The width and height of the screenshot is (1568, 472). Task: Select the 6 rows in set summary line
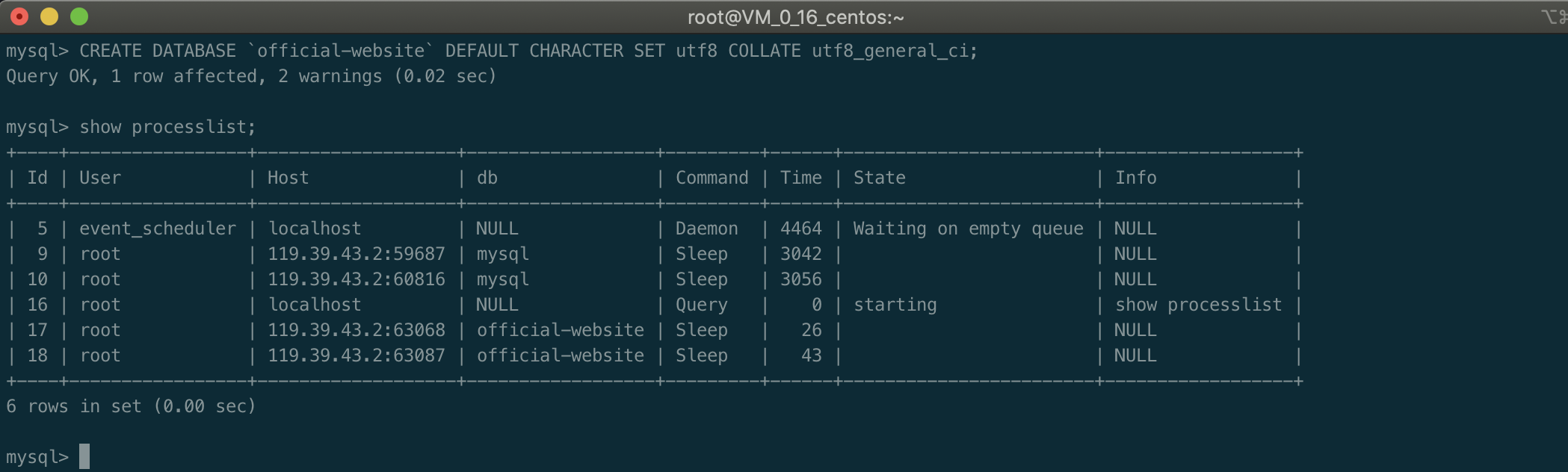tap(130, 406)
